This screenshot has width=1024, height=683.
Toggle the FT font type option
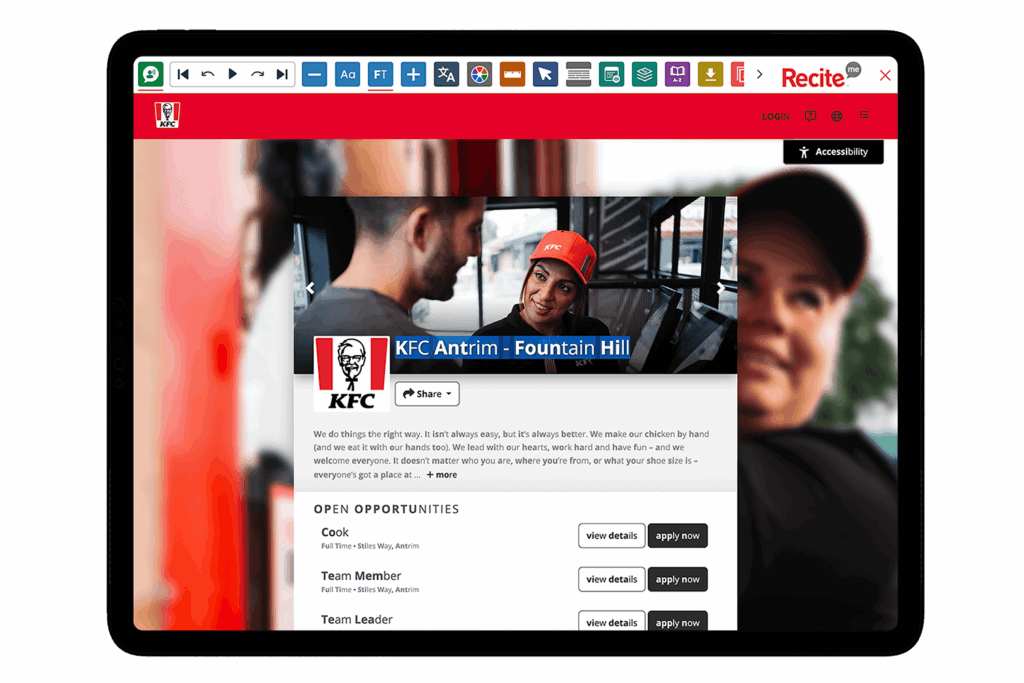[x=380, y=74]
